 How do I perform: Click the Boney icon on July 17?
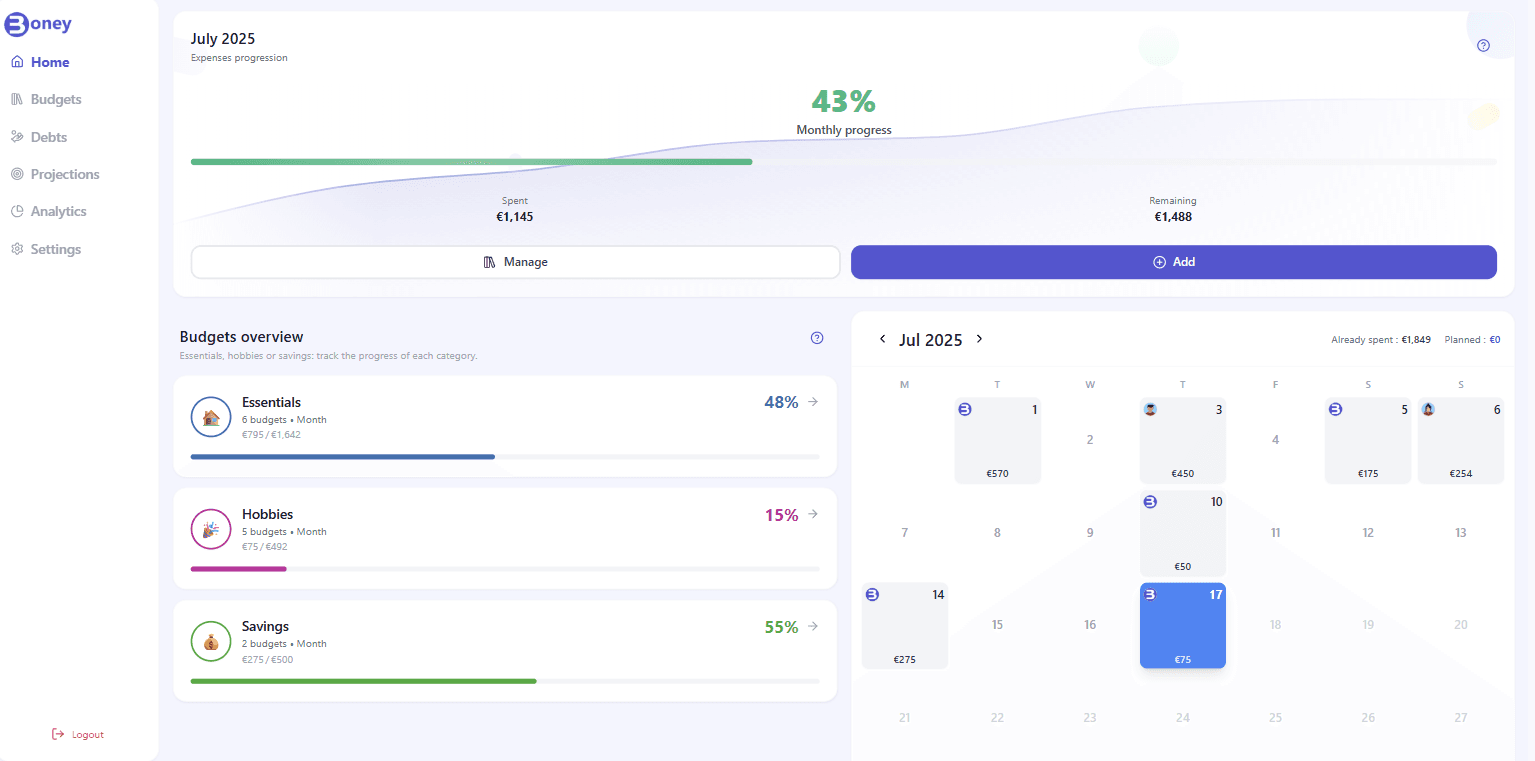1150,594
